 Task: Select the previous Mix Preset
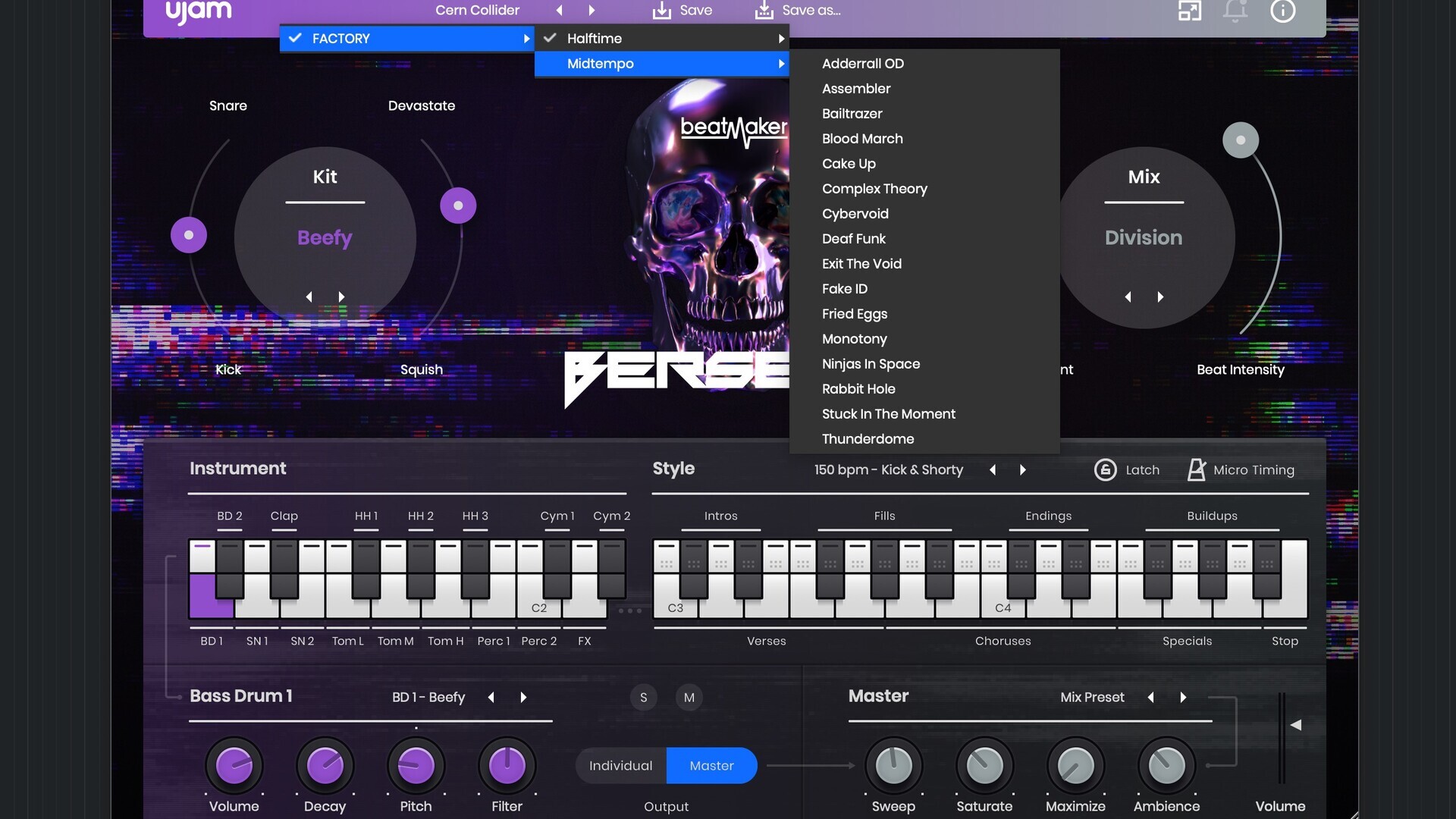pos(1151,698)
